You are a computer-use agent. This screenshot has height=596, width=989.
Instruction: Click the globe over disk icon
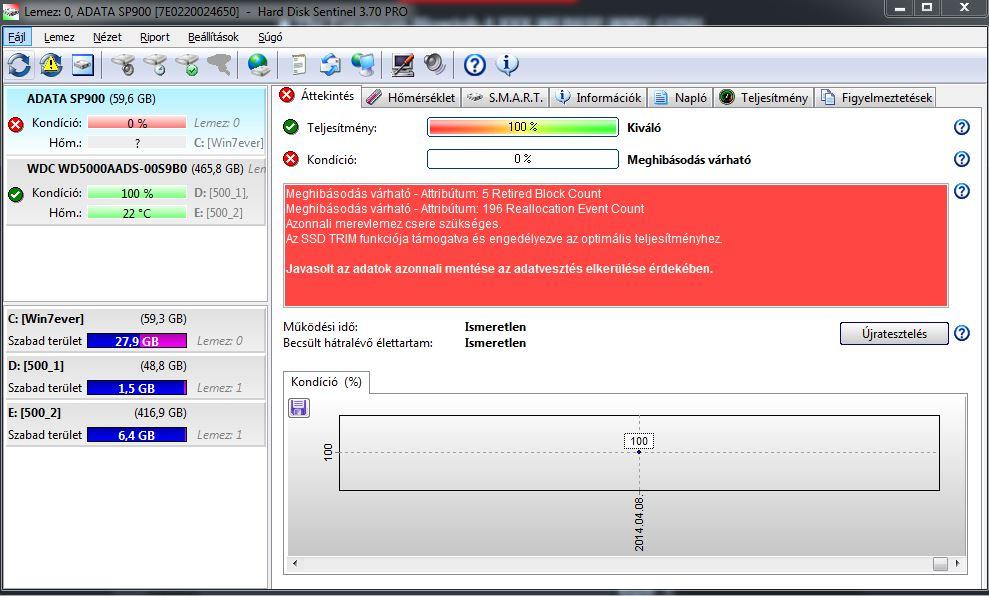[259, 64]
